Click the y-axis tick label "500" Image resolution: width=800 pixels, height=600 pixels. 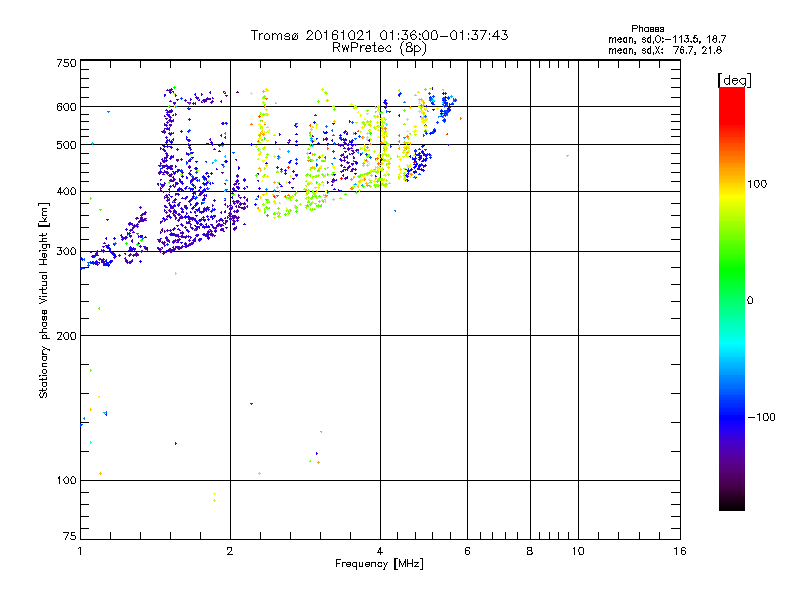pos(66,145)
